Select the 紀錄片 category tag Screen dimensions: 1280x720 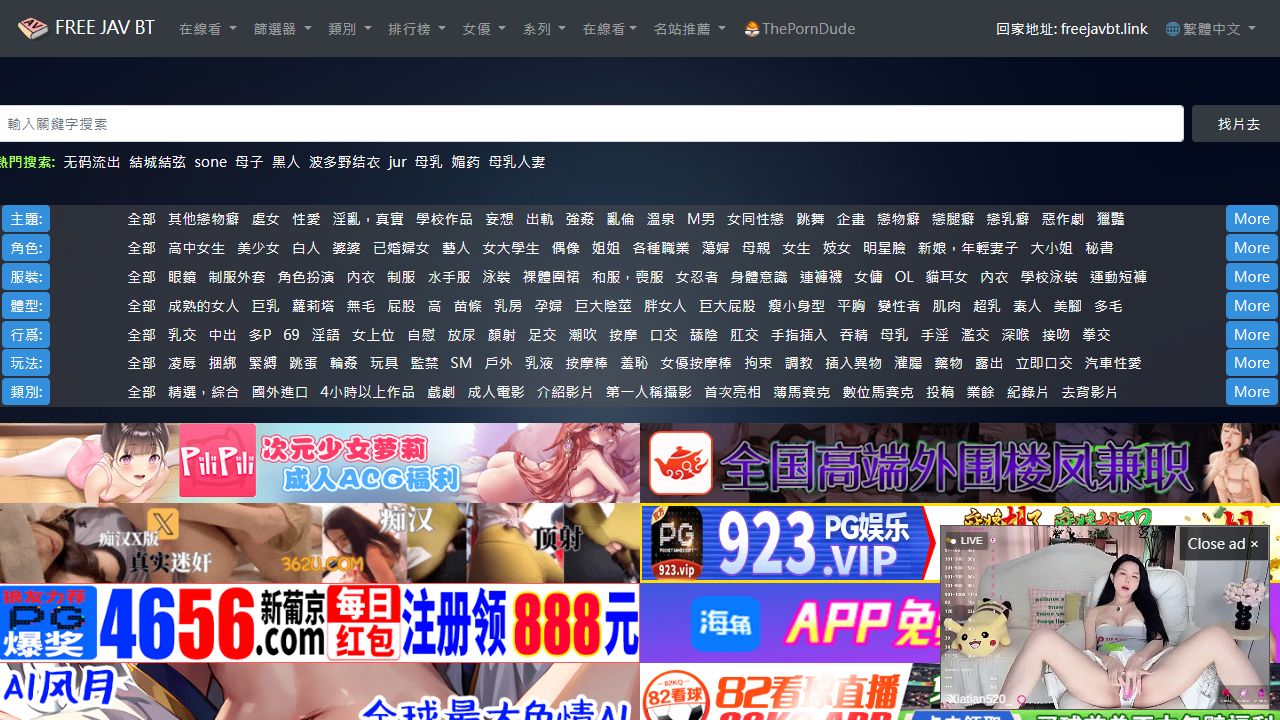coord(1028,392)
